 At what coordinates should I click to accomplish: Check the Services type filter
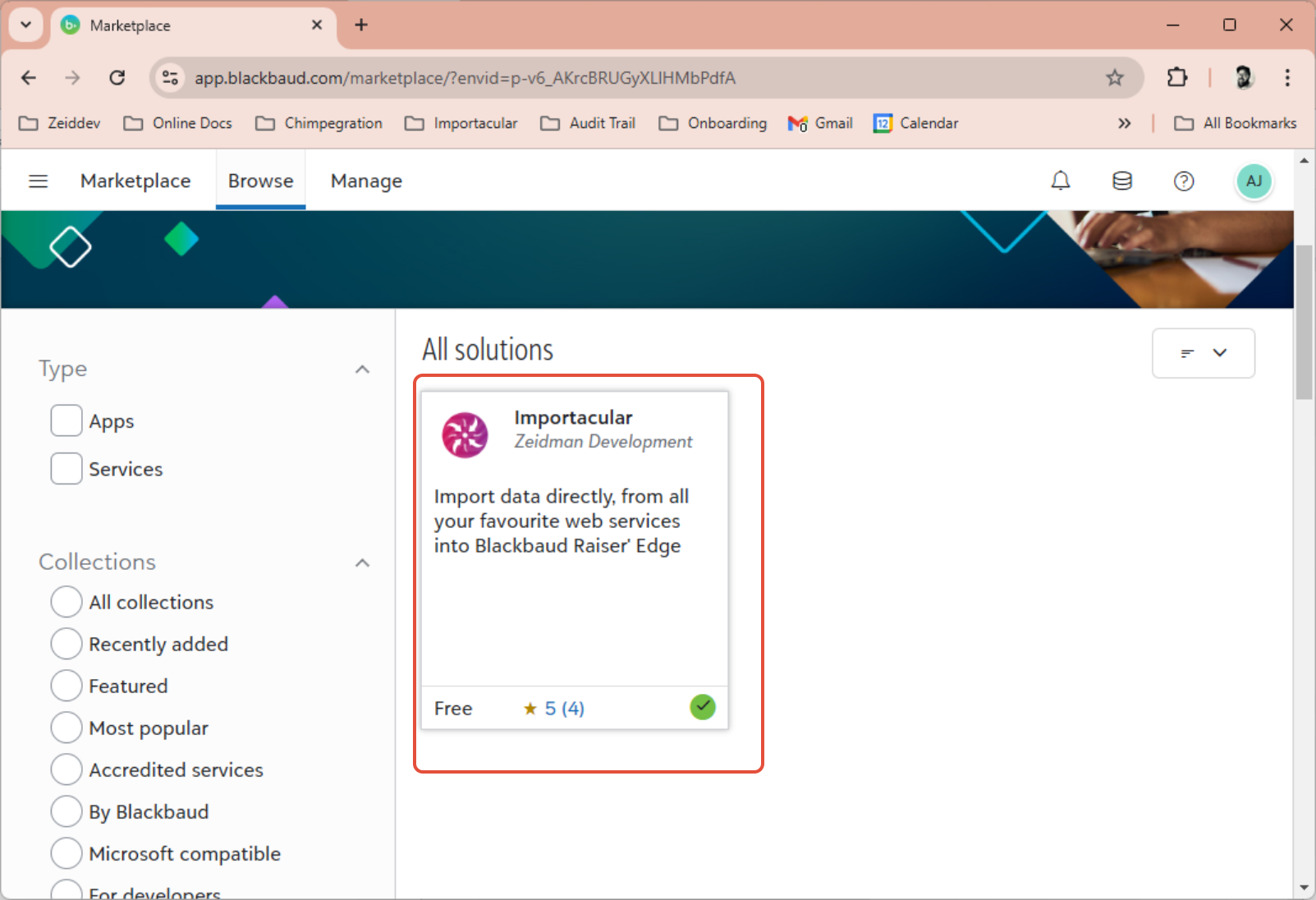(x=66, y=469)
